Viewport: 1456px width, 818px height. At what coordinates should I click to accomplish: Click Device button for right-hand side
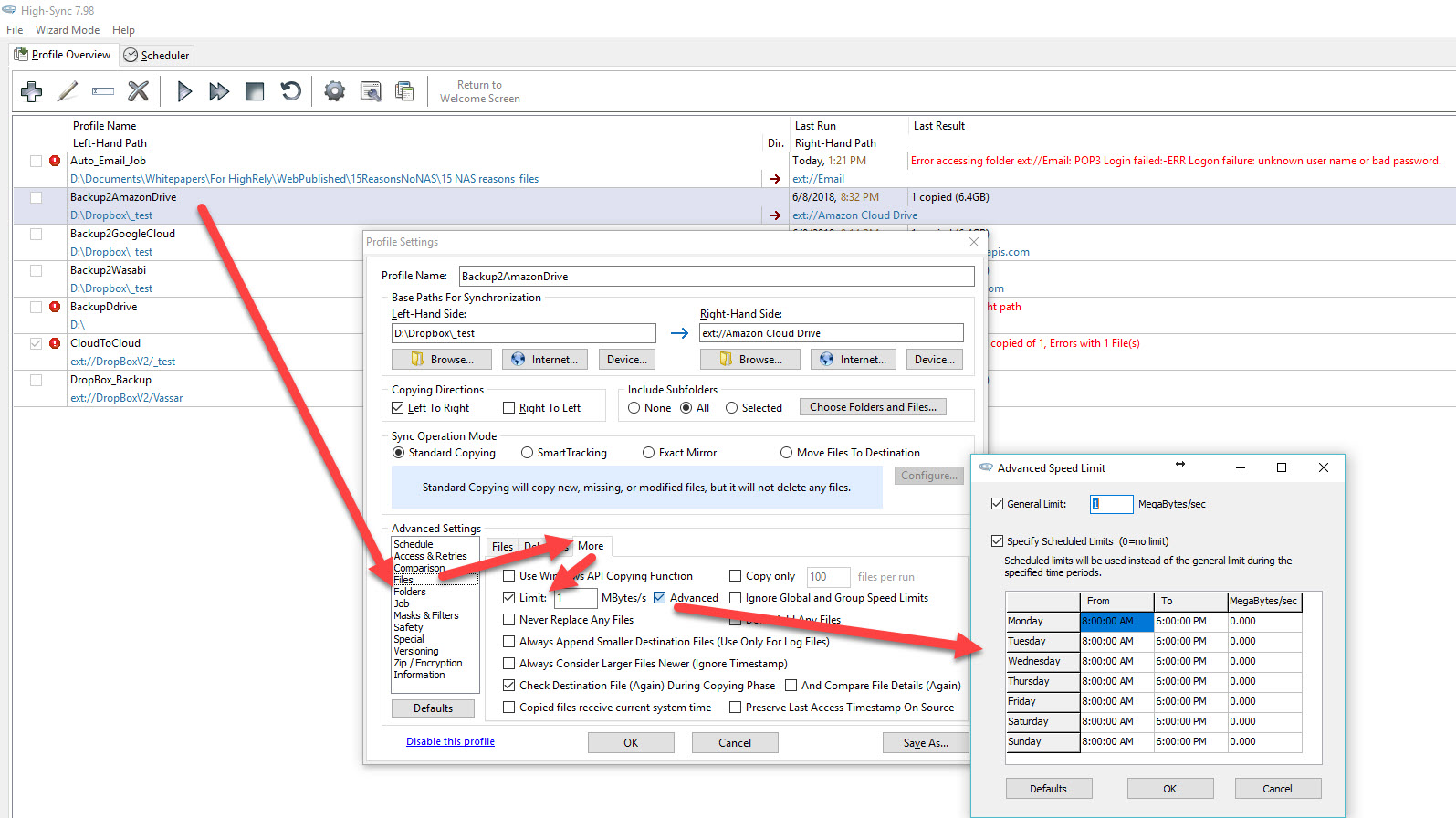(935, 360)
